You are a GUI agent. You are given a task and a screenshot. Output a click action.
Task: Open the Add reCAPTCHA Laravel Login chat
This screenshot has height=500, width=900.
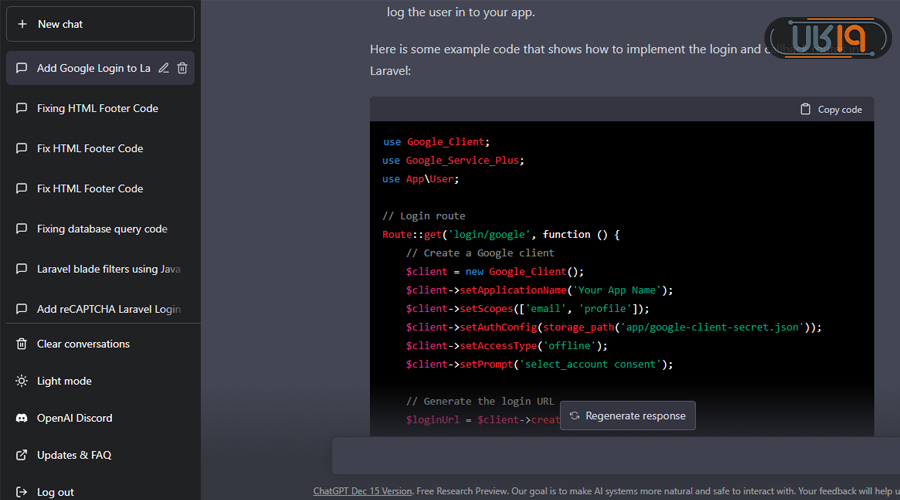pyautogui.click(x=108, y=309)
